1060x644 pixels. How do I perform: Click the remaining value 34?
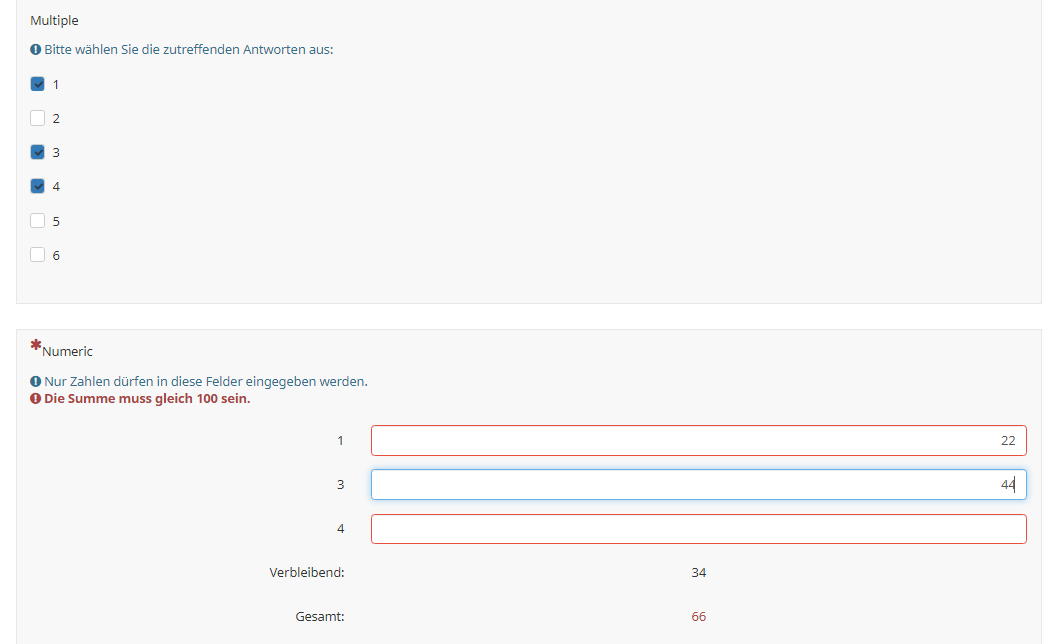698,572
